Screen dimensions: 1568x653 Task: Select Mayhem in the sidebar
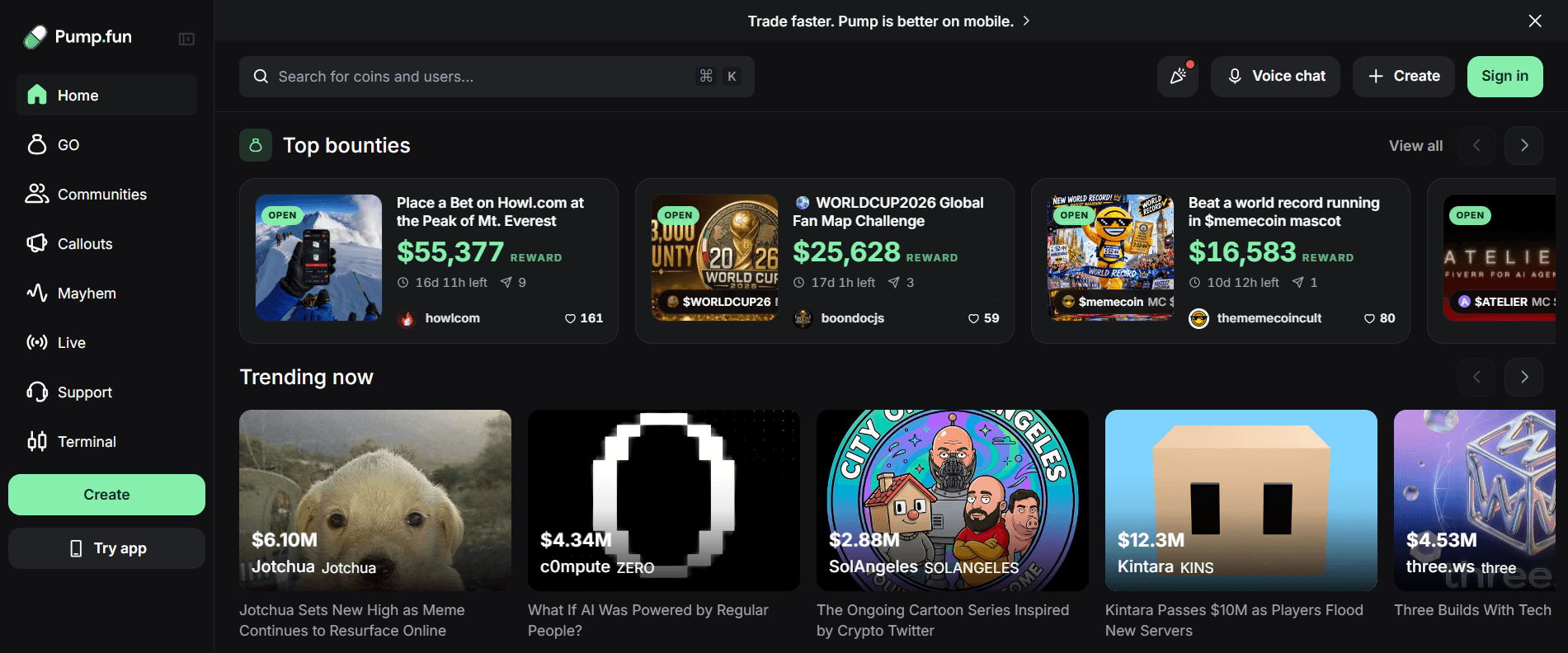coord(106,293)
